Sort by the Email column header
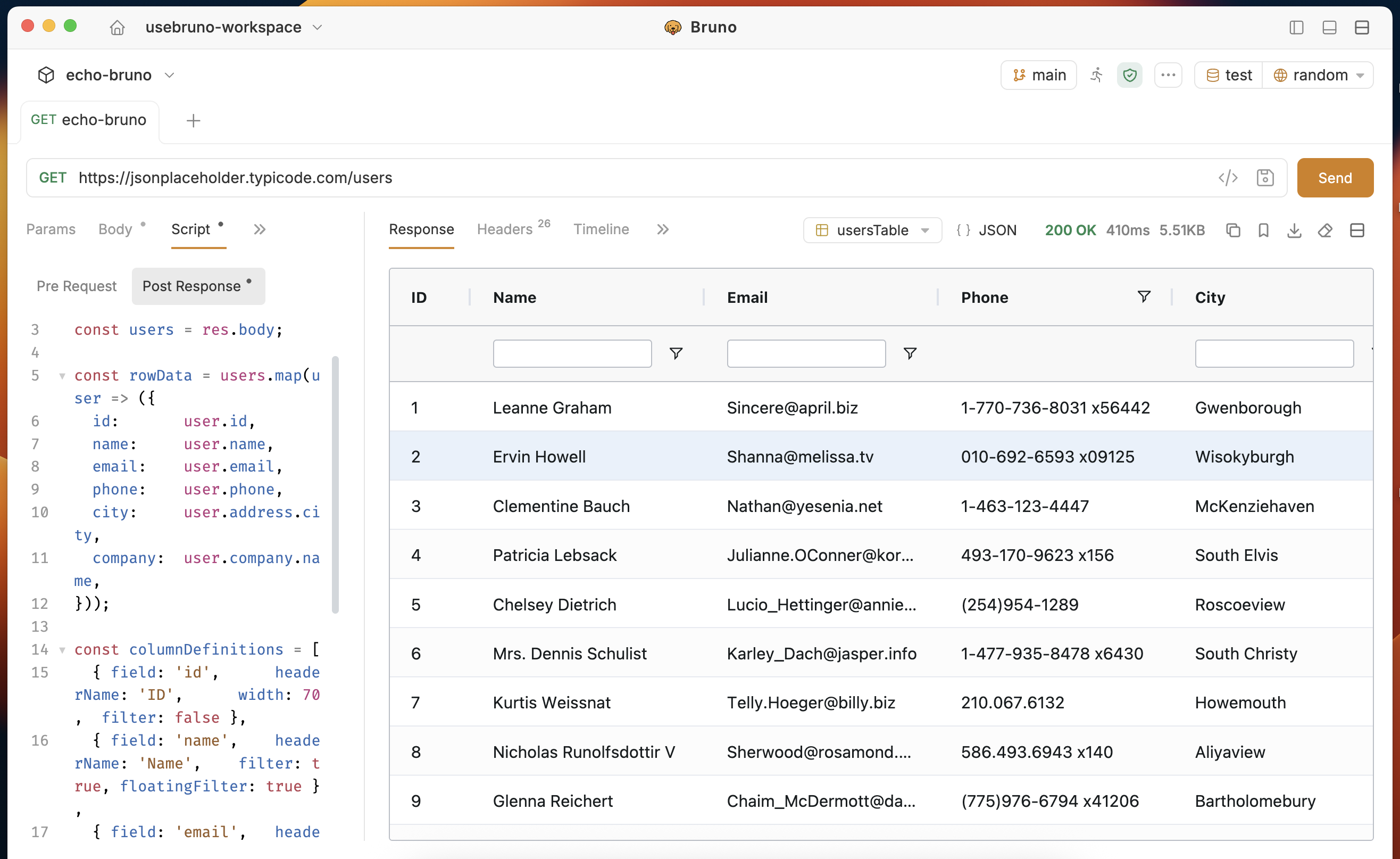Screen dimensions: 1400x859 tap(747, 298)
